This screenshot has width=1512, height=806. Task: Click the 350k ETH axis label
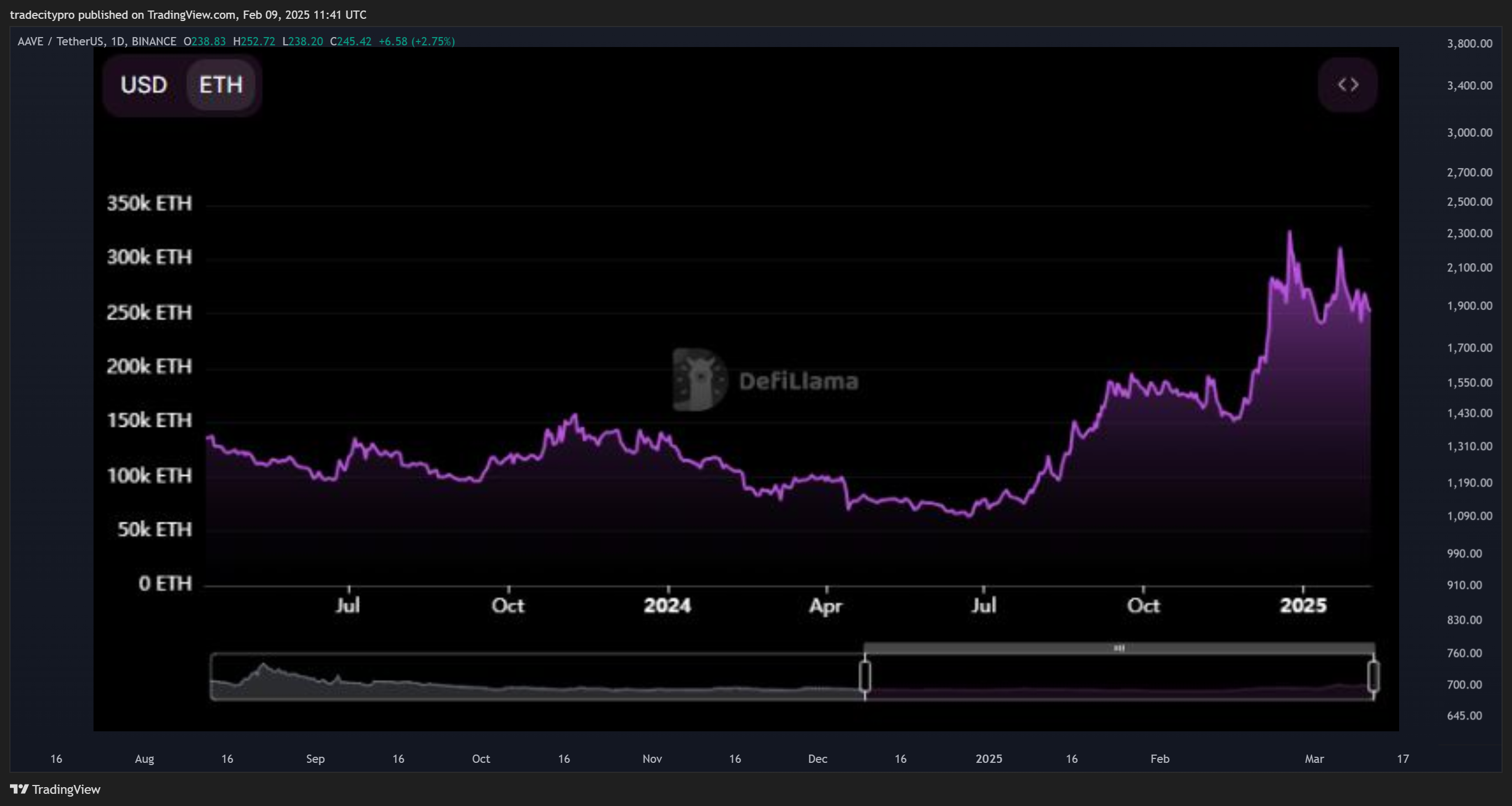pyautogui.click(x=149, y=204)
